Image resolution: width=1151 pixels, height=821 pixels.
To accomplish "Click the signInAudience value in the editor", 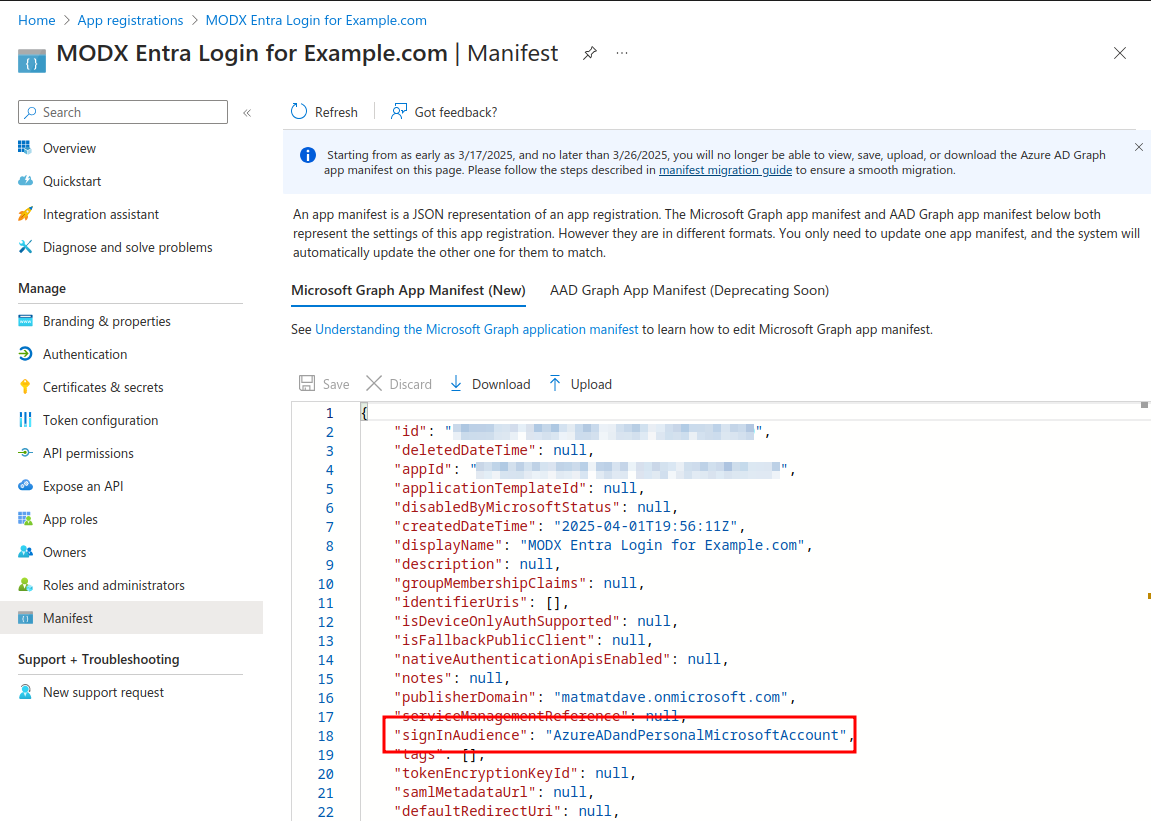I will click(x=696, y=735).
